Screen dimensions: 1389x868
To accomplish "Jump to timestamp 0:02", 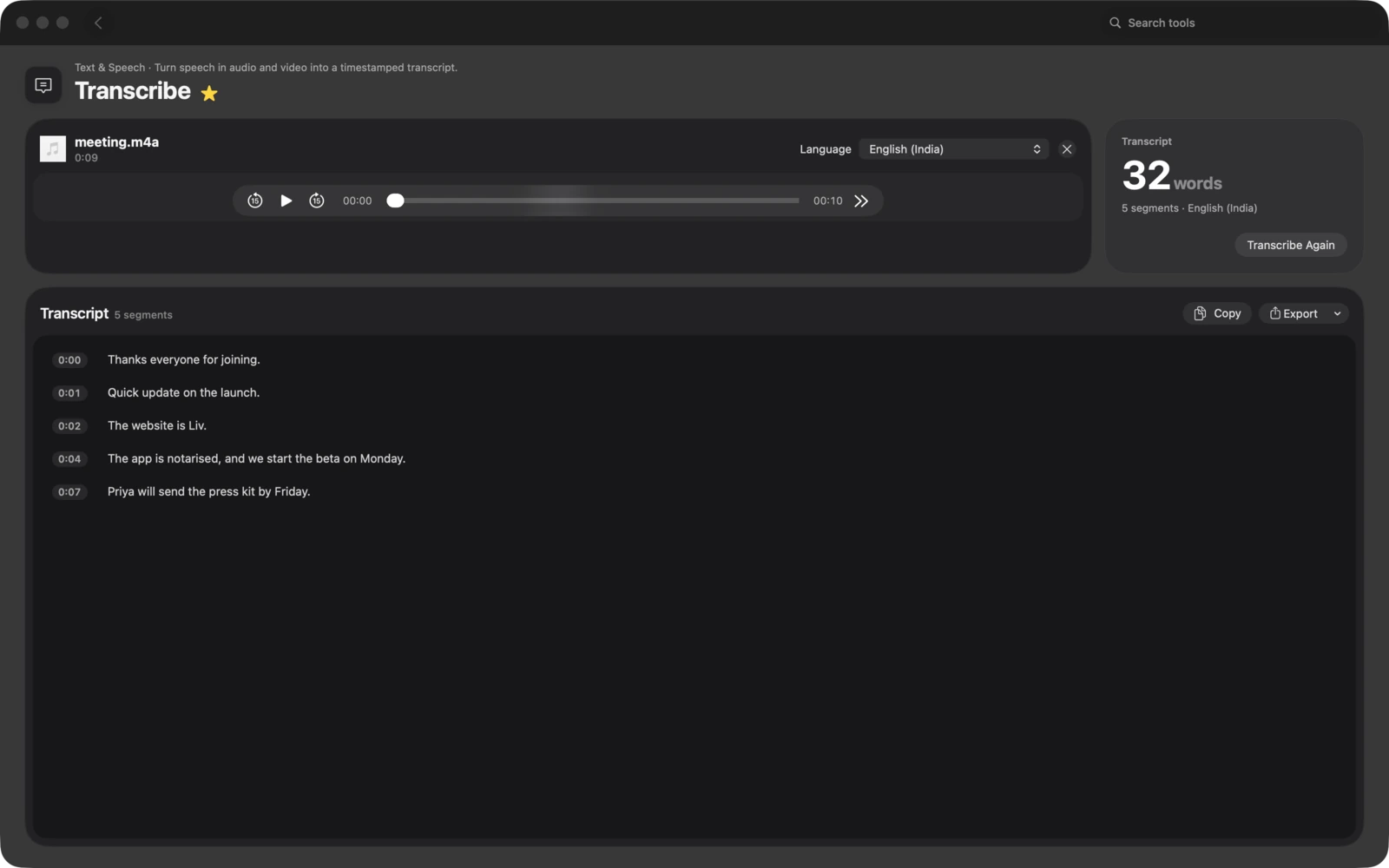I will click(69, 426).
